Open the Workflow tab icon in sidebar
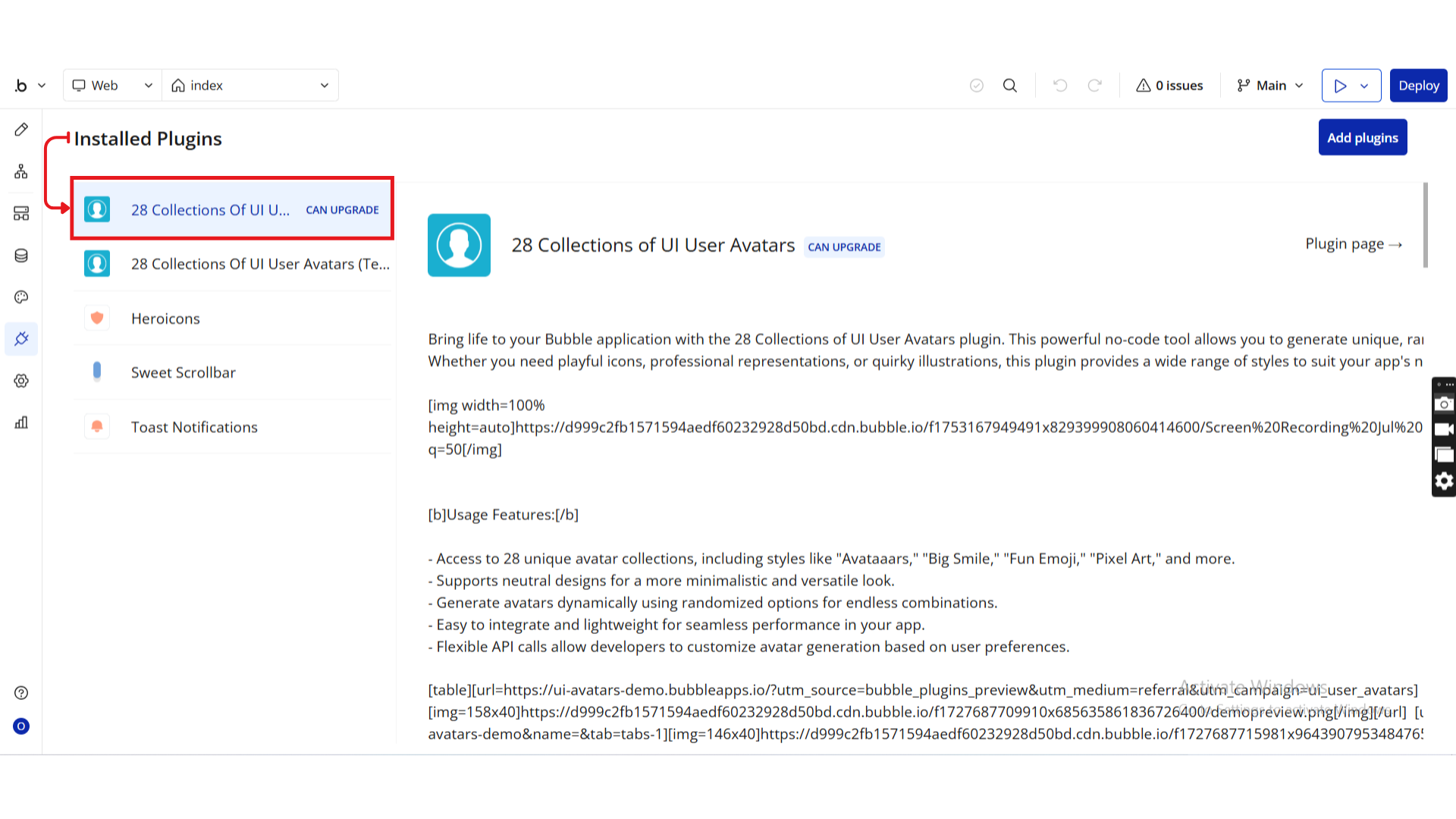The height and width of the screenshot is (819, 1456). point(21,171)
